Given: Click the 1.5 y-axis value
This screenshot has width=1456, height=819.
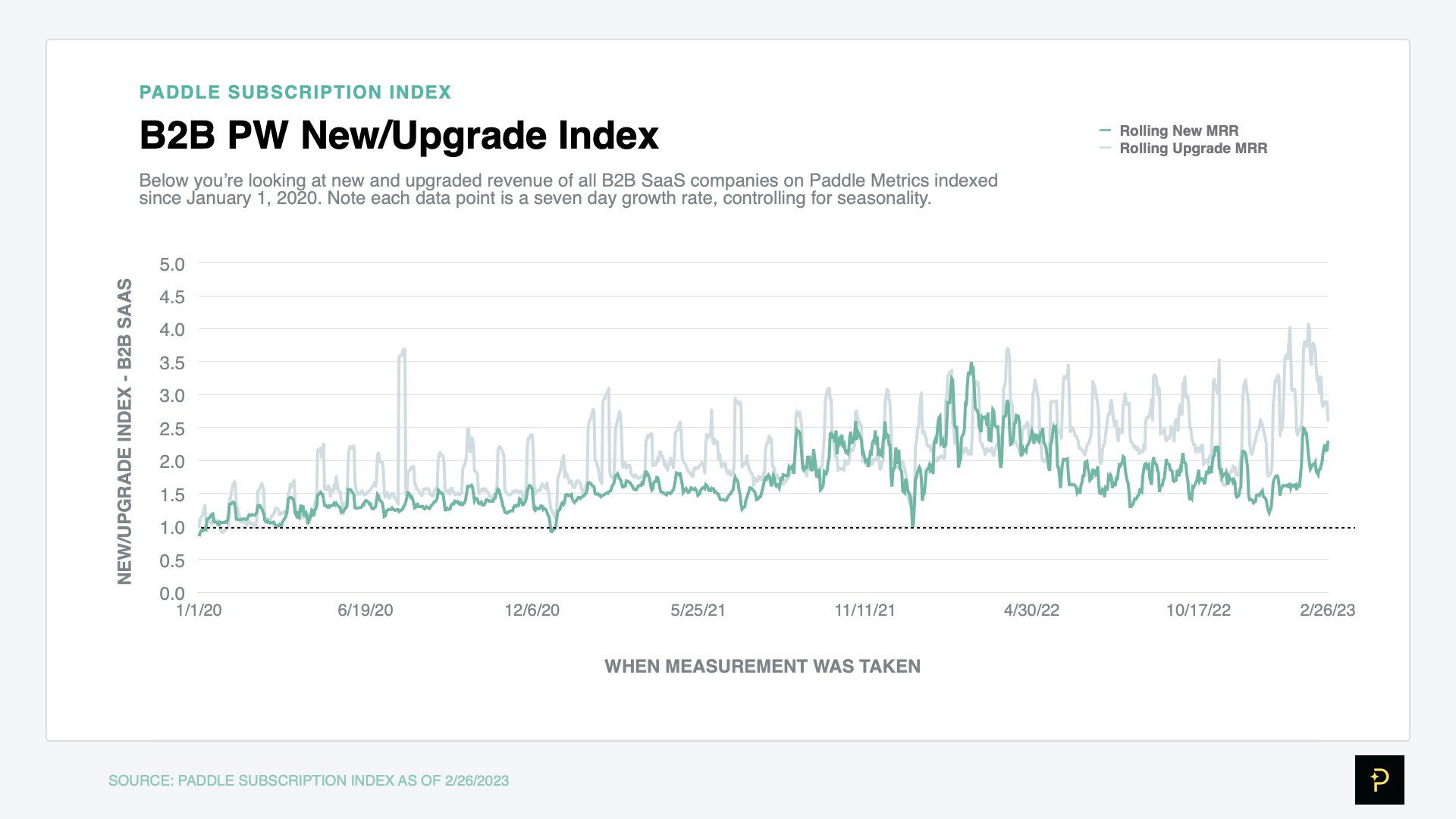Looking at the screenshot, I should click(x=172, y=495).
